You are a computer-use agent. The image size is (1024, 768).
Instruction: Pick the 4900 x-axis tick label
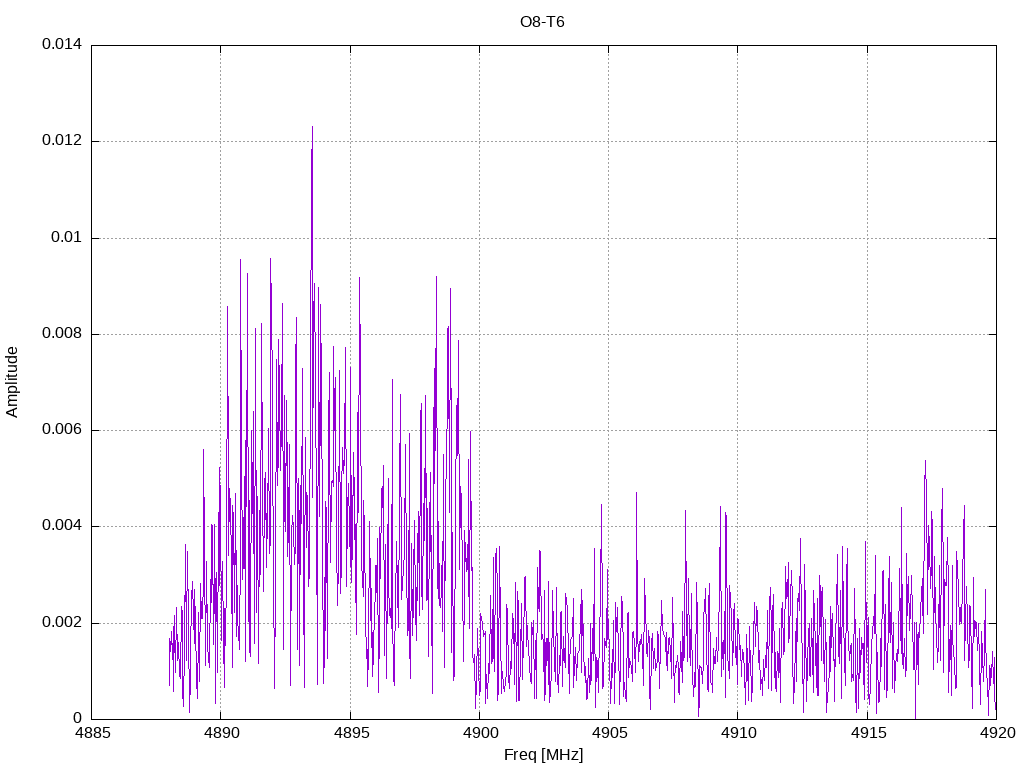point(479,734)
